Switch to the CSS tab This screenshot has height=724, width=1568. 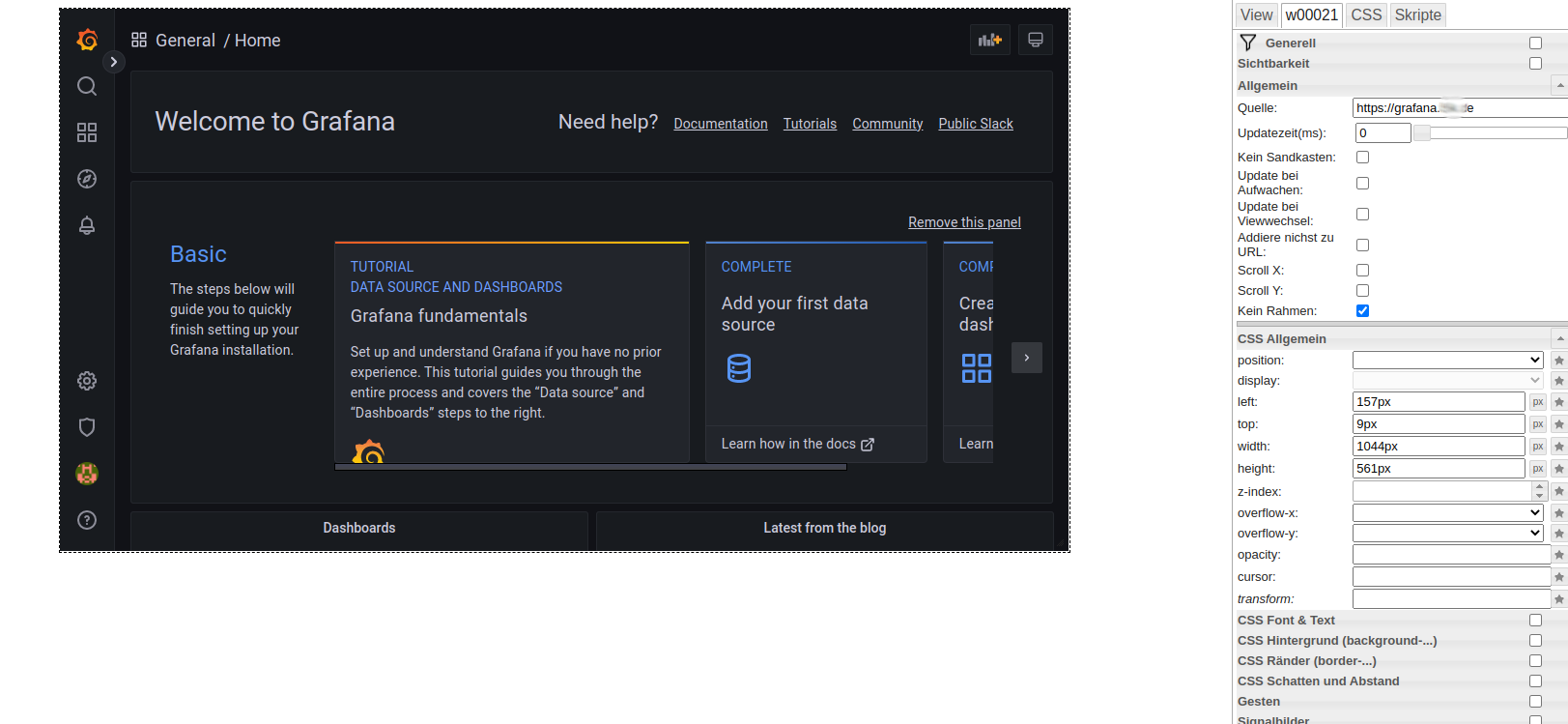tap(1366, 14)
